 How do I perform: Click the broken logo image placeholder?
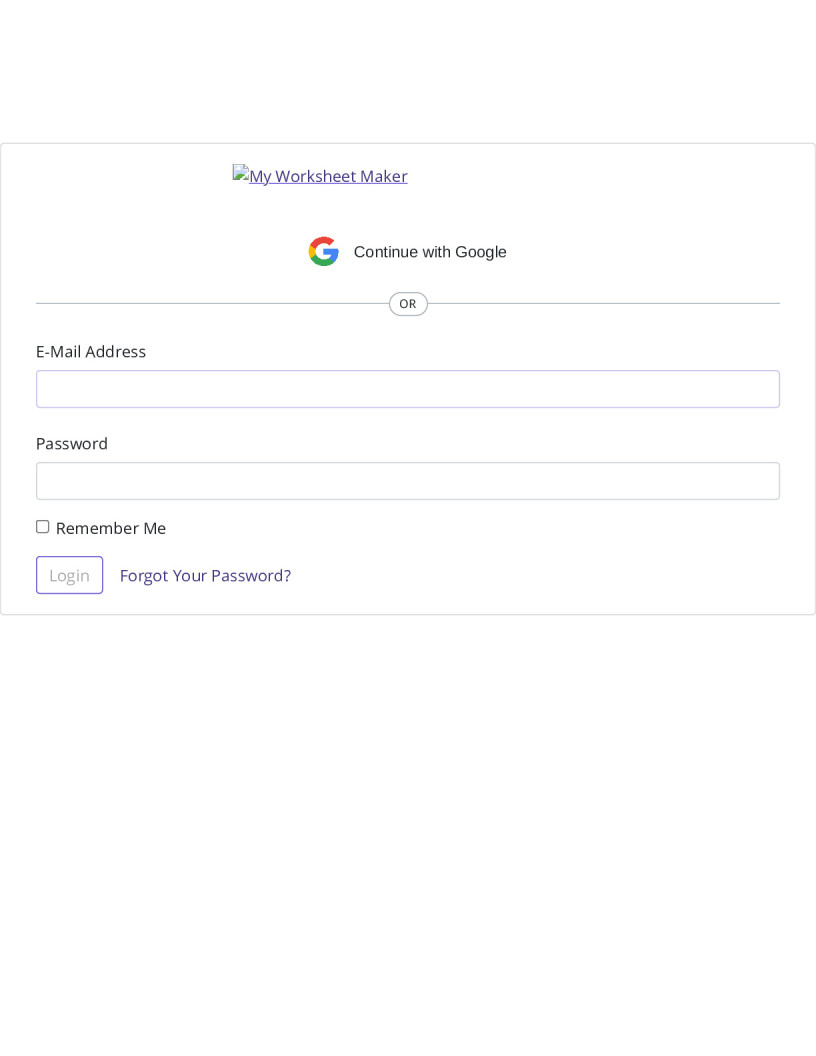[241, 172]
